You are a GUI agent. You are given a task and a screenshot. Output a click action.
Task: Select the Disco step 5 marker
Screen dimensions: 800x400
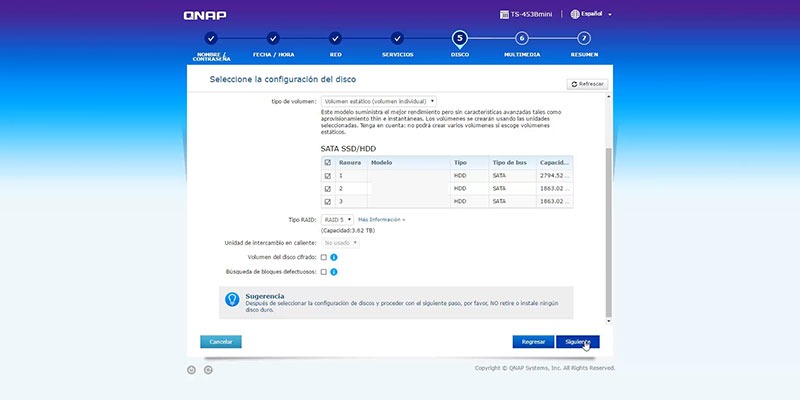460,39
